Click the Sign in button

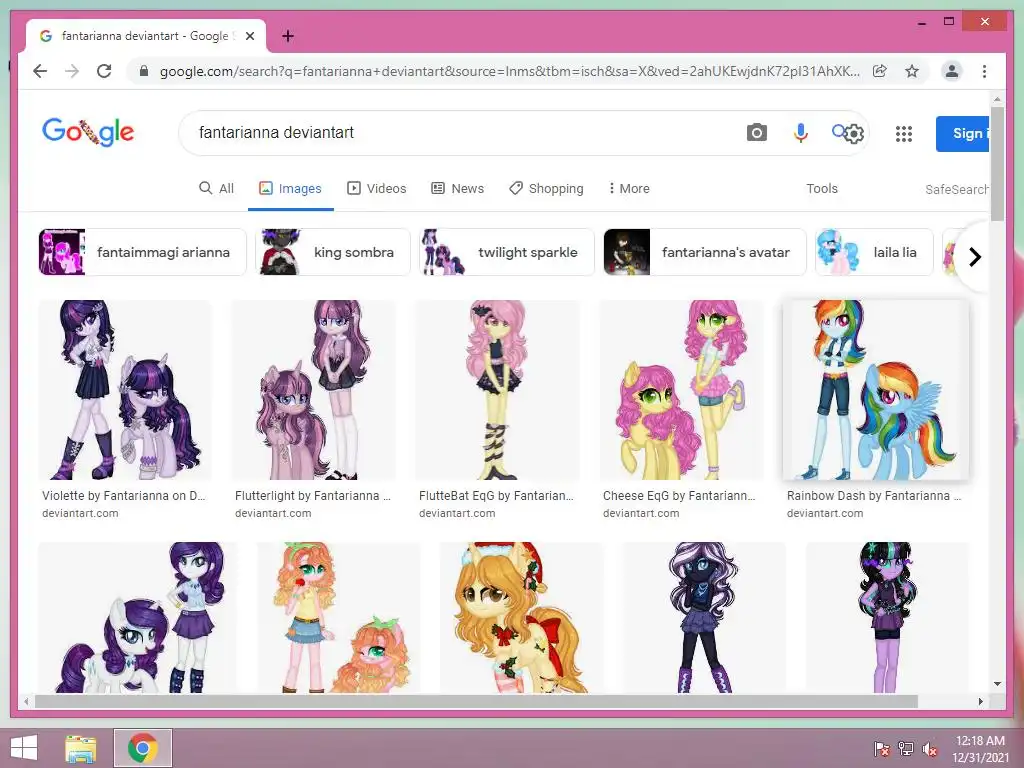963,133
